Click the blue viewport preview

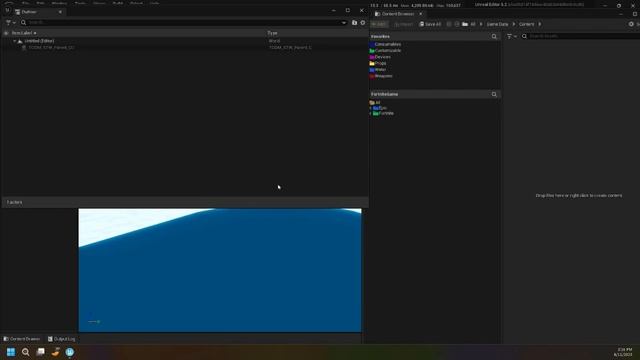click(x=220, y=270)
